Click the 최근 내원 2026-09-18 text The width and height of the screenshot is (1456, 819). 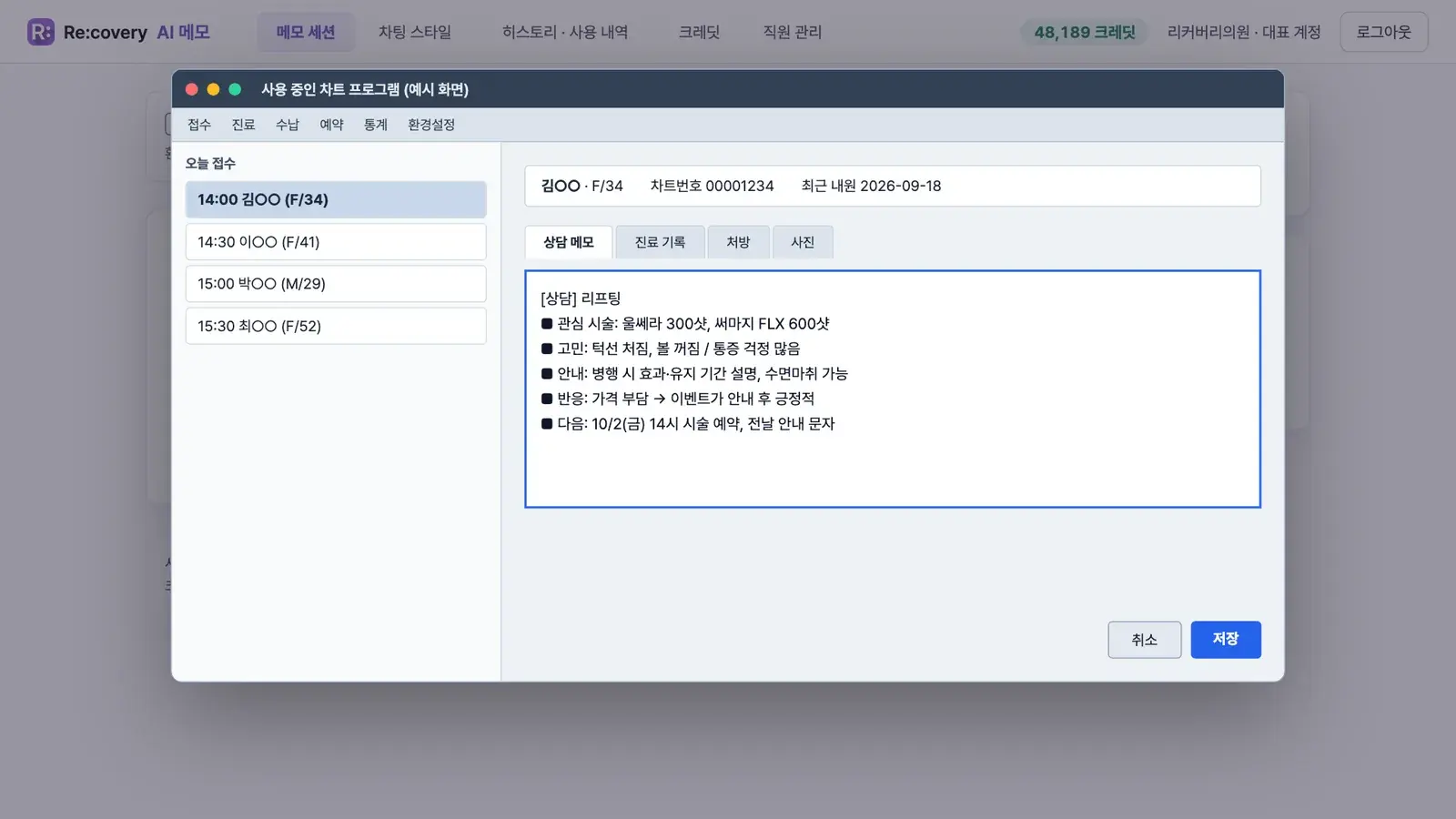click(871, 186)
